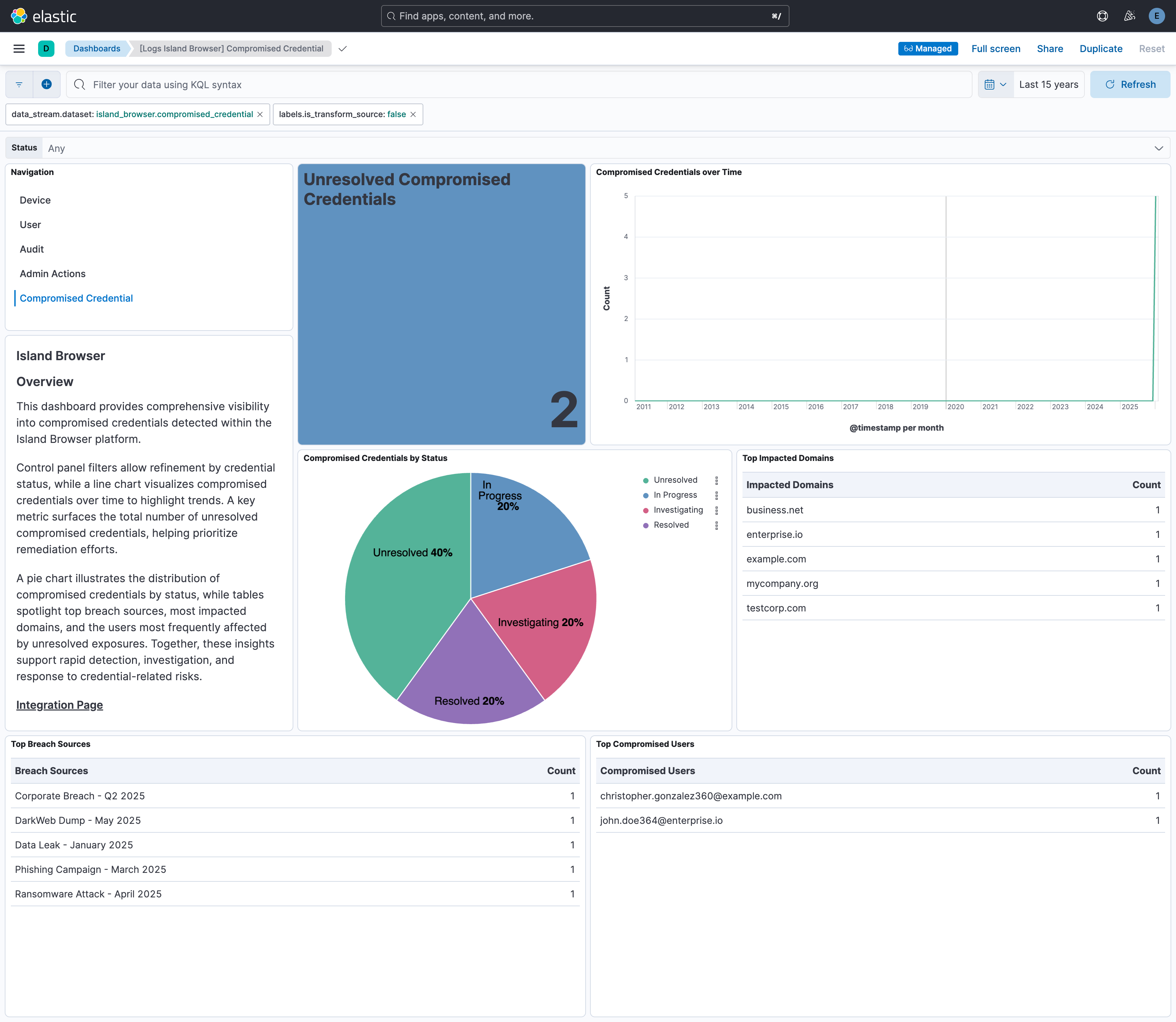The width and height of the screenshot is (1176, 1022).
Task: View what's new via the party popper icon
Action: click(1129, 15)
